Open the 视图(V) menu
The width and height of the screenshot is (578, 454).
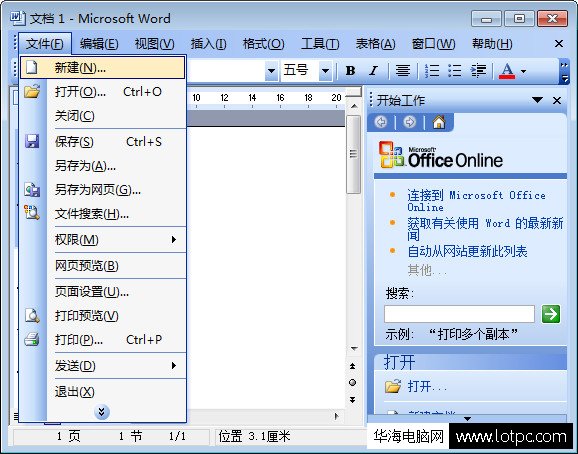pos(154,44)
